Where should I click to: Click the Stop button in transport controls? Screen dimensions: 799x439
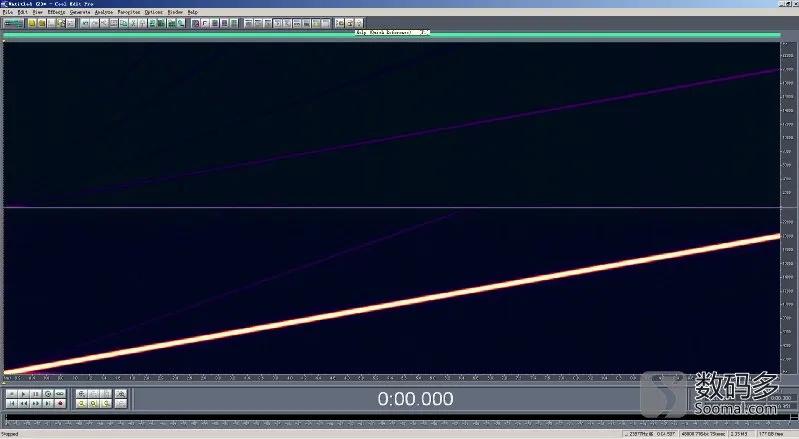[x=11, y=394]
